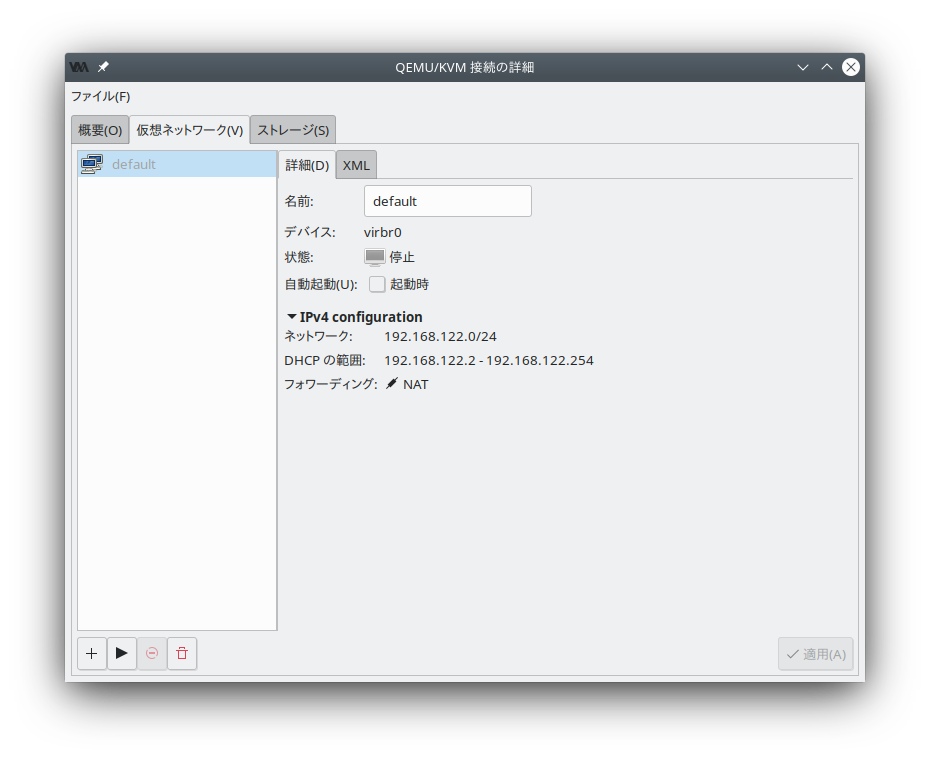Select the 仮想ネットワーク(V) tab
The image size is (930, 759).
click(190, 130)
